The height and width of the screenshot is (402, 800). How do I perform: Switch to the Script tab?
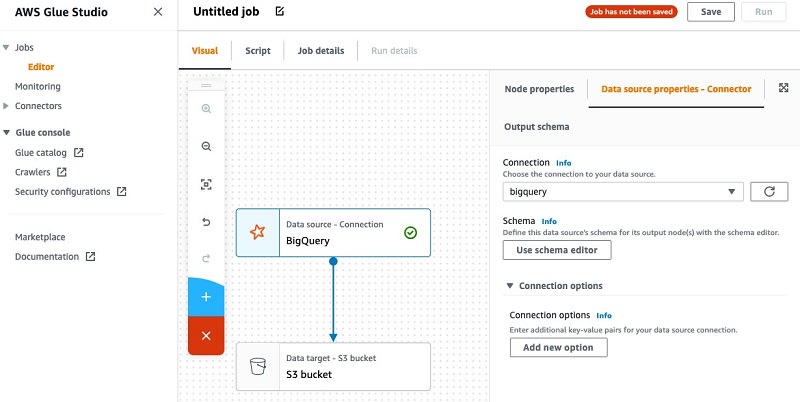tap(258, 51)
